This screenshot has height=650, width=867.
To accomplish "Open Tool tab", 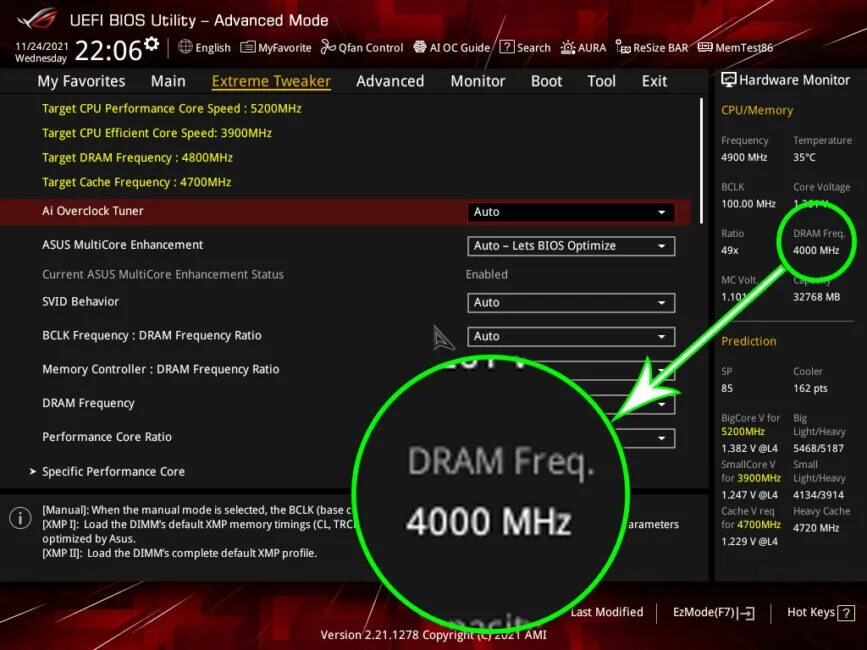I will [x=601, y=81].
